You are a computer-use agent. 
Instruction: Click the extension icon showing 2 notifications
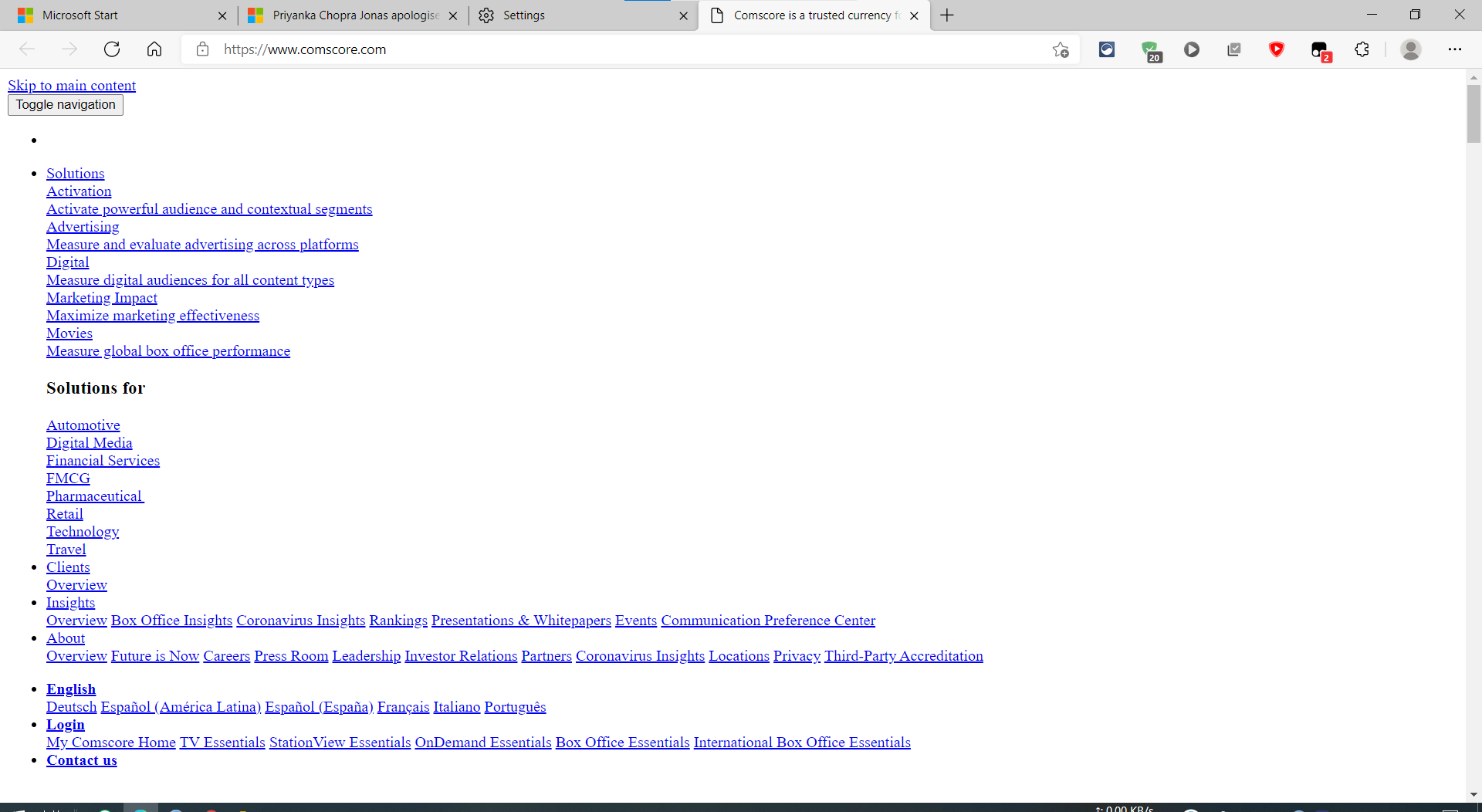(x=1321, y=49)
